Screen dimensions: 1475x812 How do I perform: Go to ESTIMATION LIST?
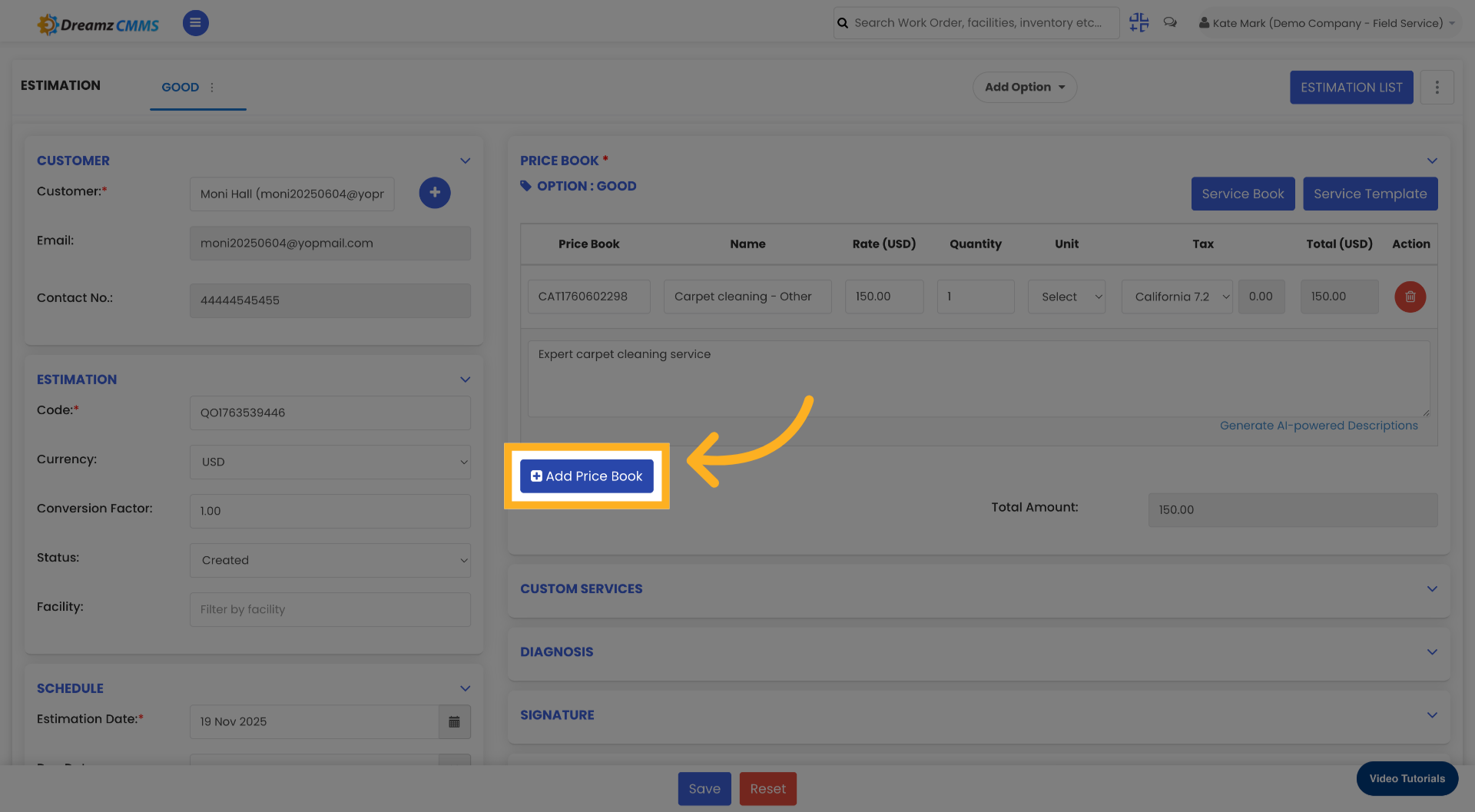coord(1351,88)
